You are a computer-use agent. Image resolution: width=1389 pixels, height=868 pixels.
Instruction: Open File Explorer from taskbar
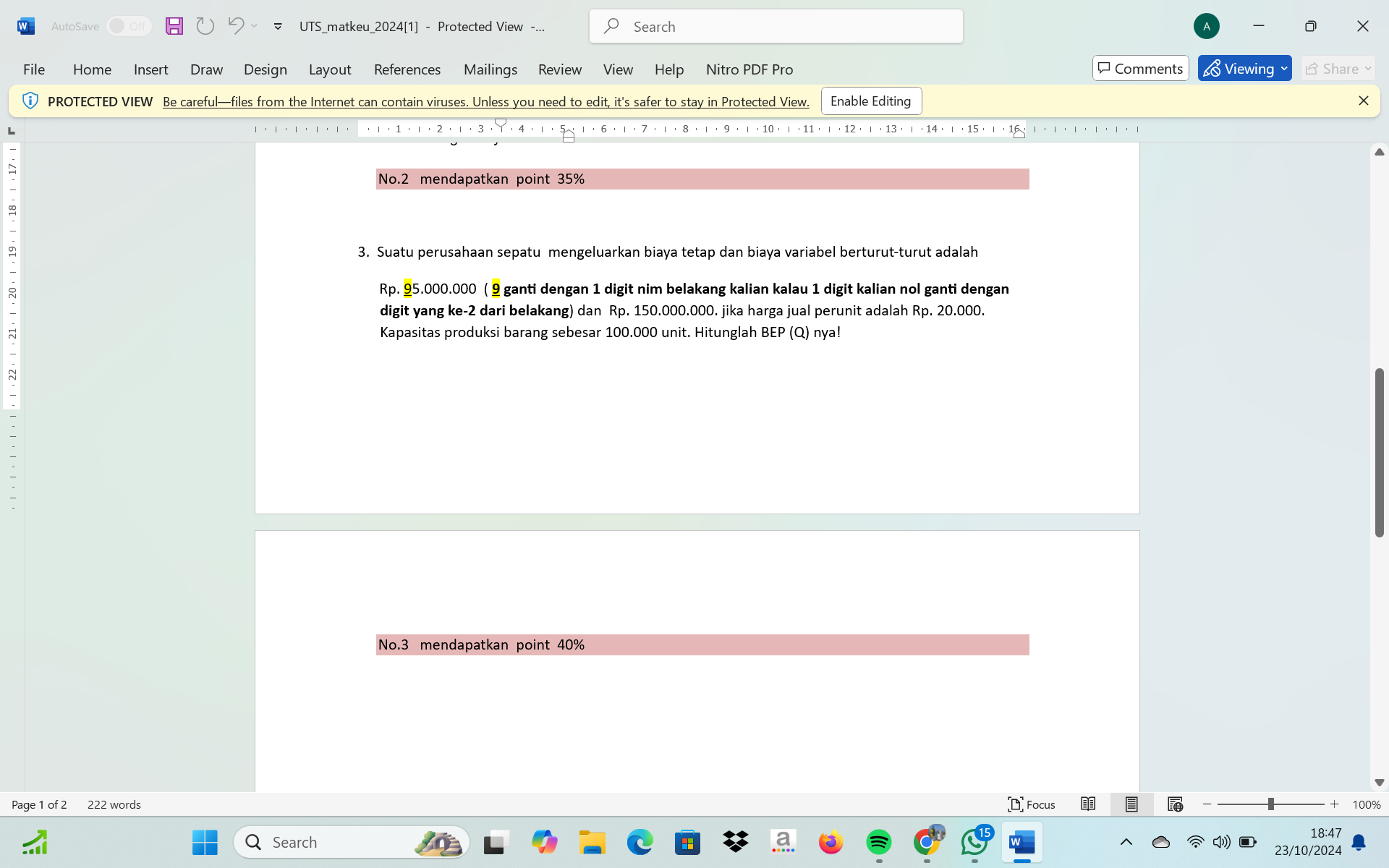(592, 842)
